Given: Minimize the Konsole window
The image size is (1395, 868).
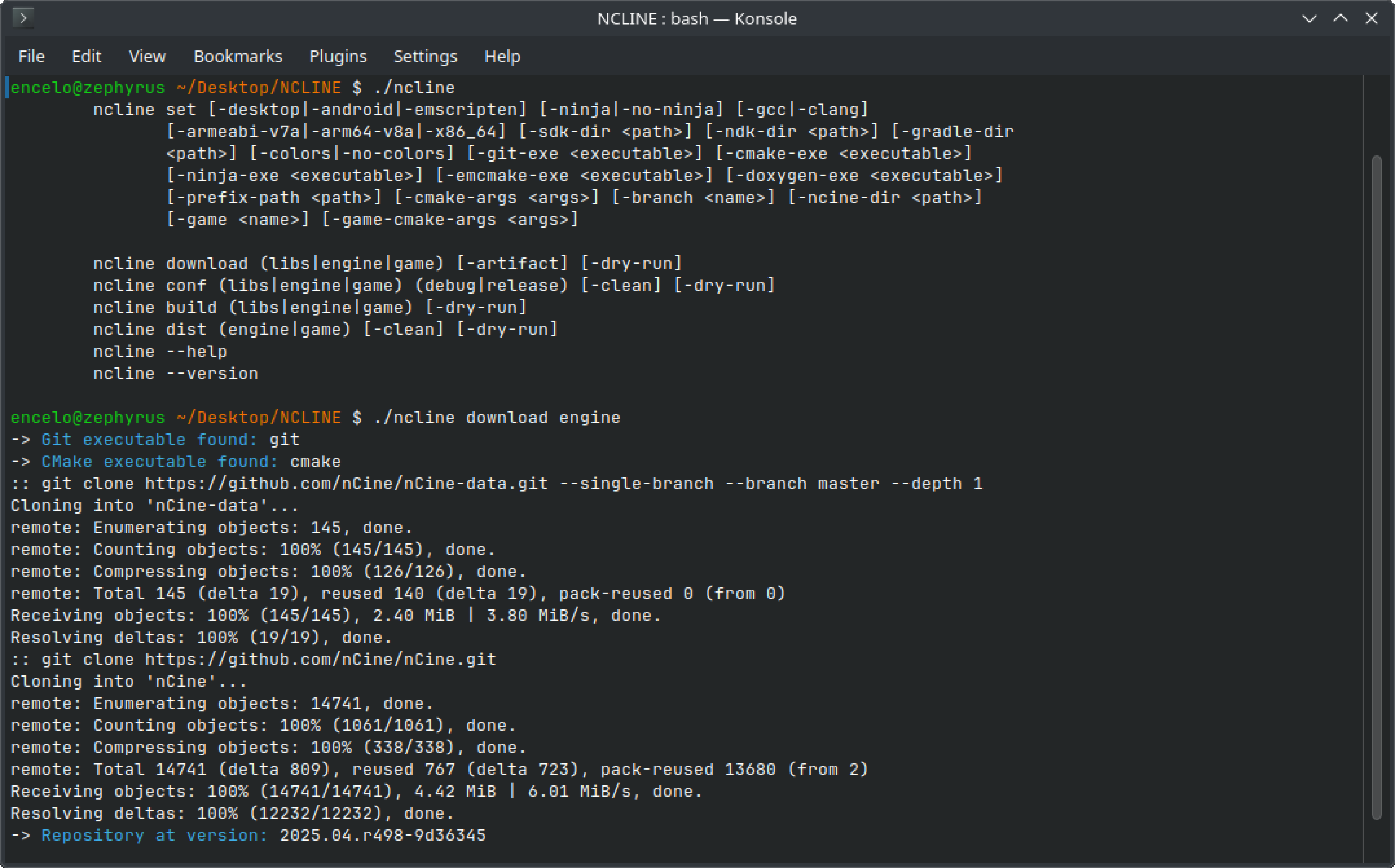Looking at the screenshot, I should tap(1309, 18).
